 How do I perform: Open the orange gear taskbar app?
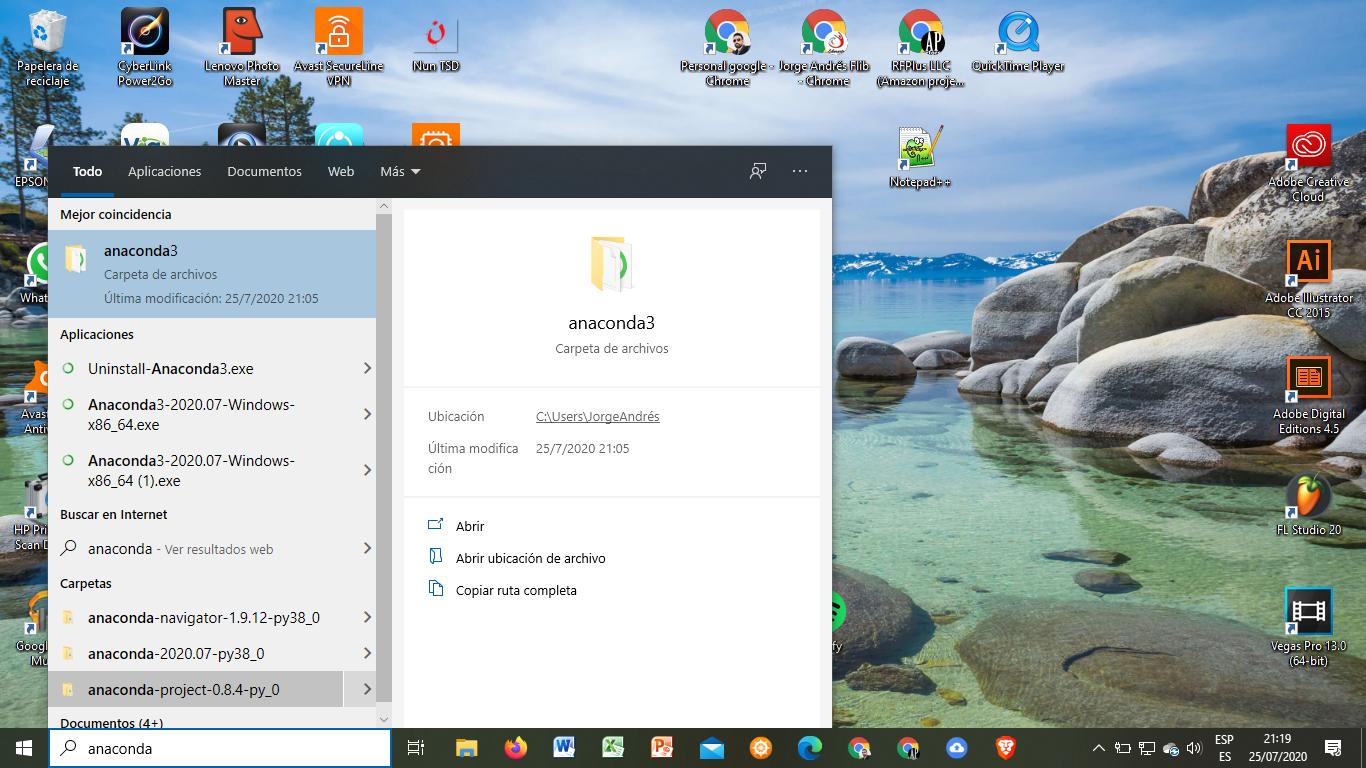(760, 748)
